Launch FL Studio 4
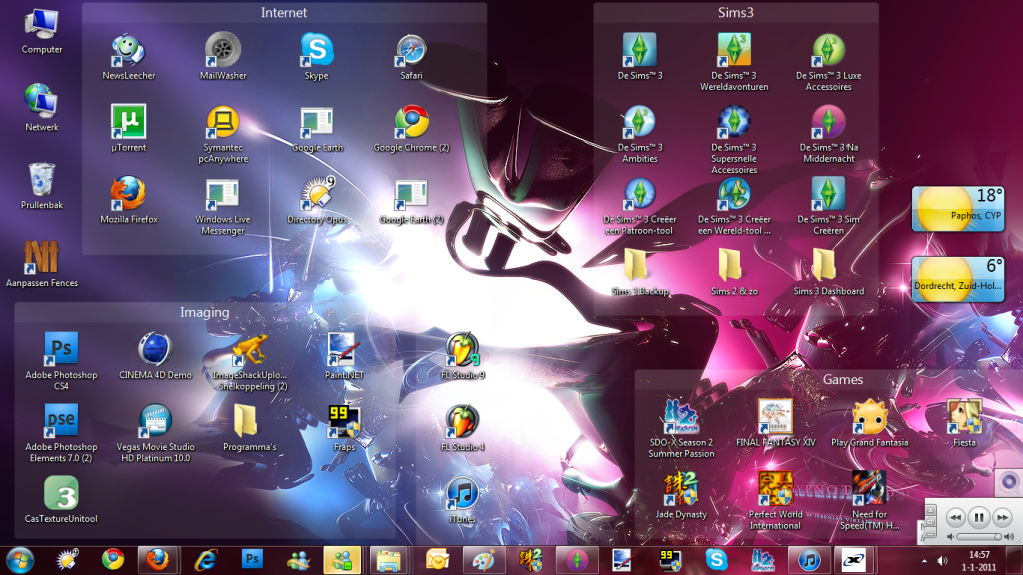 click(463, 427)
